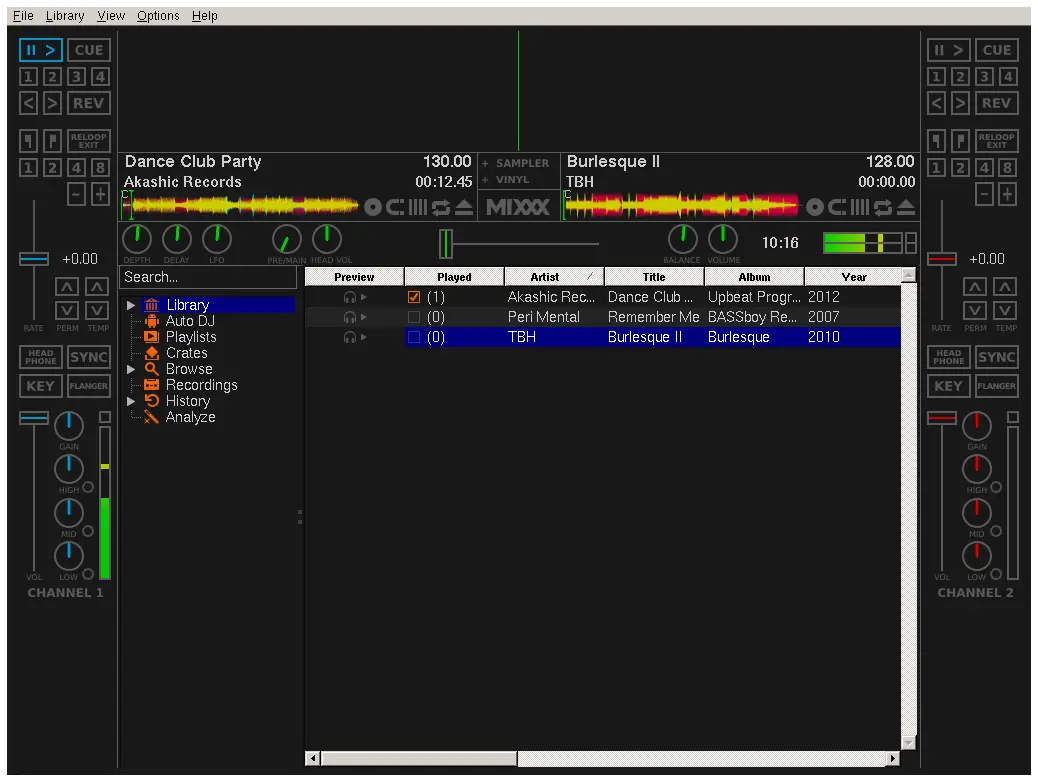Click the permanent pitch up arrow on Channel 2
The image size is (1038, 782).
tap(974, 287)
